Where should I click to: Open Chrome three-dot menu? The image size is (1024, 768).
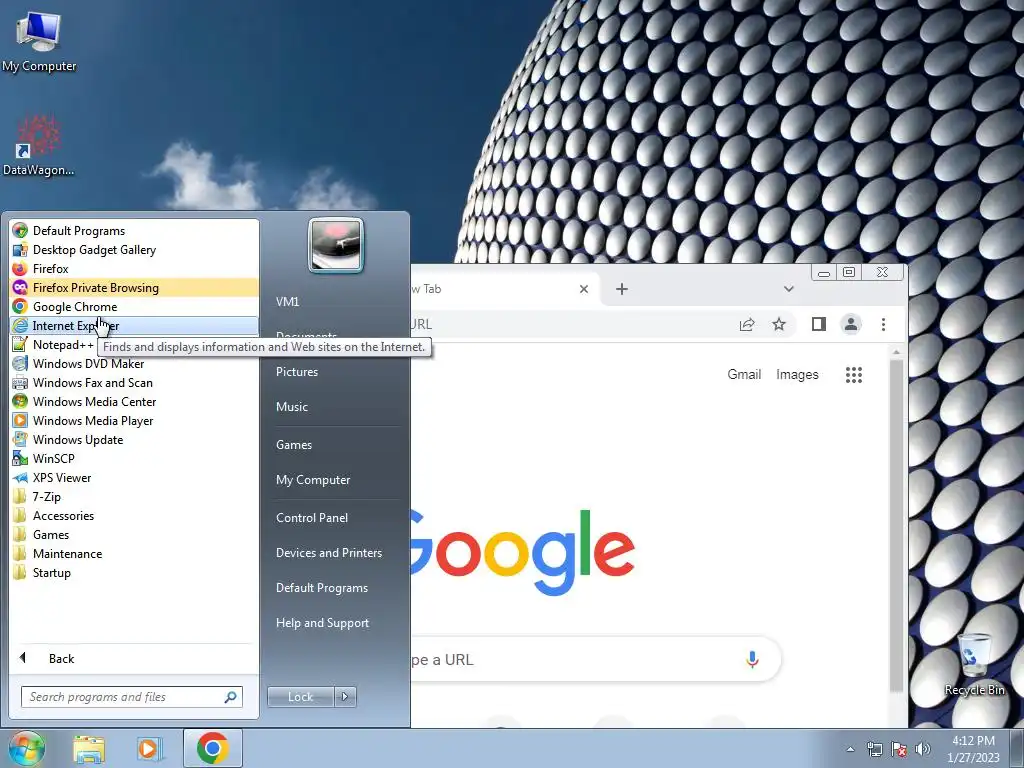pos(884,324)
